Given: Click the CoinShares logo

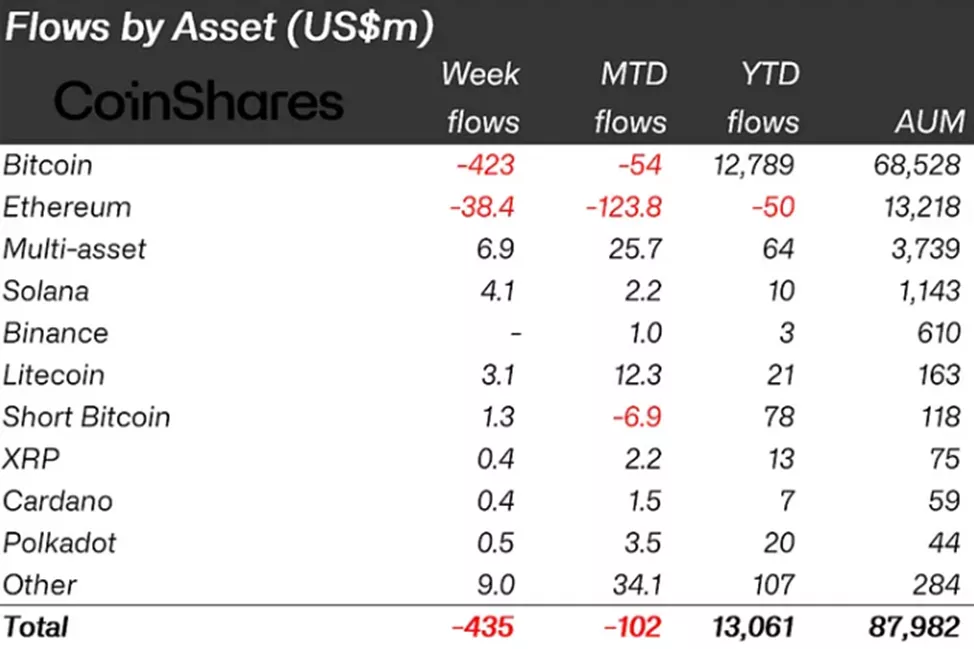Looking at the screenshot, I should (198, 103).
